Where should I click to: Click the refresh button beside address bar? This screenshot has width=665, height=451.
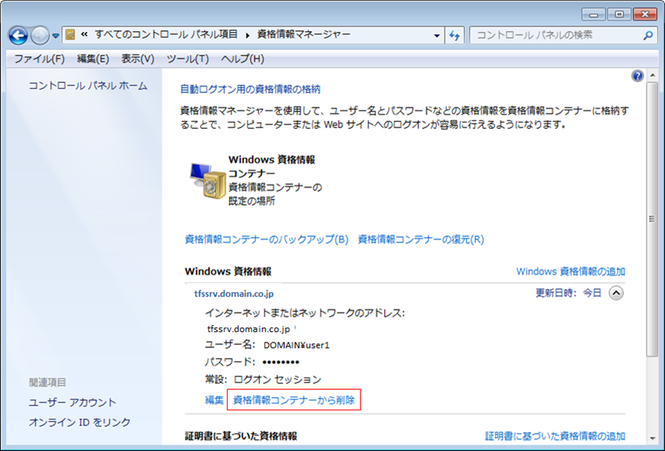455,36
